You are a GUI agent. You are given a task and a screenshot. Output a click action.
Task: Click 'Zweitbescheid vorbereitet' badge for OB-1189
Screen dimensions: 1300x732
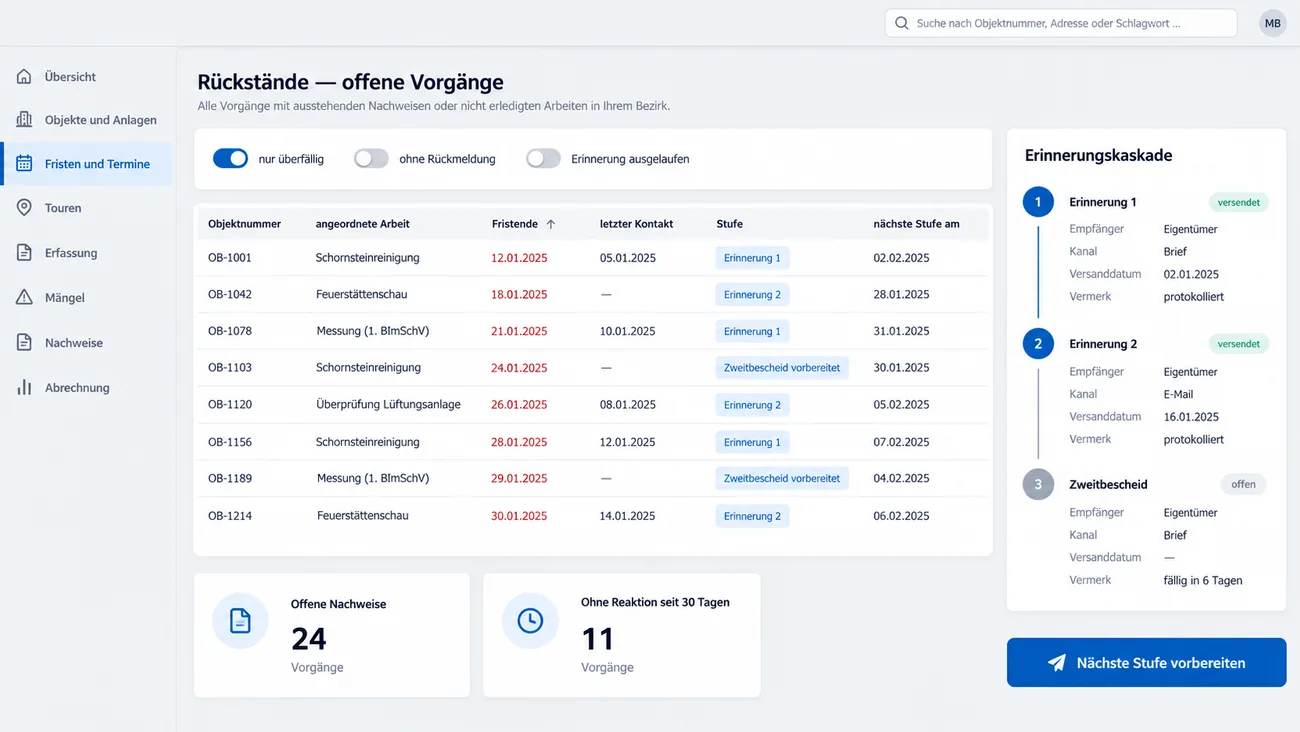[x=782, y=478]
